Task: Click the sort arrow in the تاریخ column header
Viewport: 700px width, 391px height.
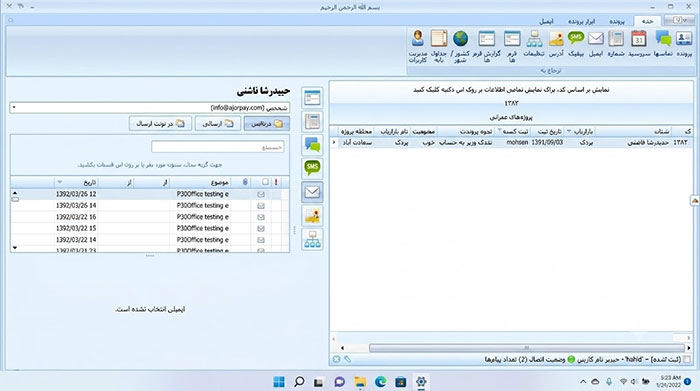Action: click(x=60, y=182)
